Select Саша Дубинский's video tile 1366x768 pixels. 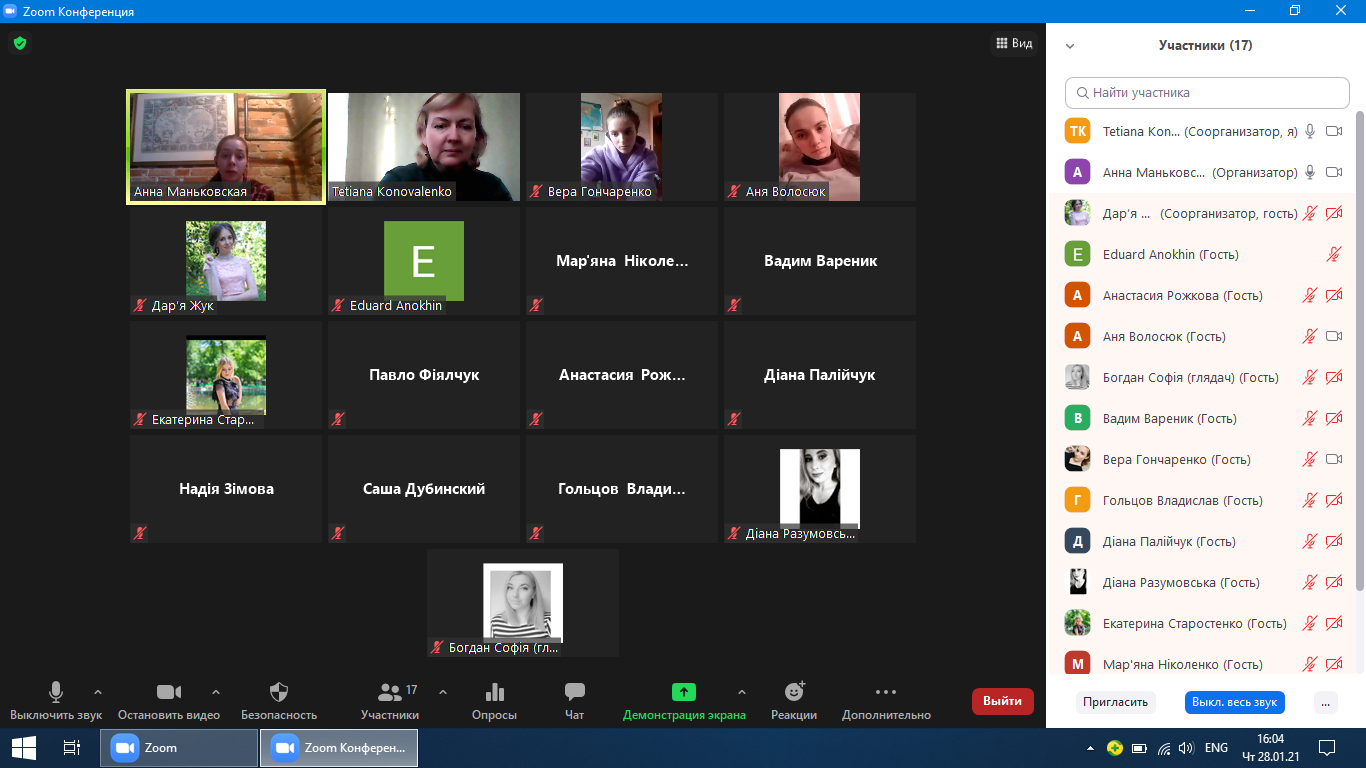(424, 489)
